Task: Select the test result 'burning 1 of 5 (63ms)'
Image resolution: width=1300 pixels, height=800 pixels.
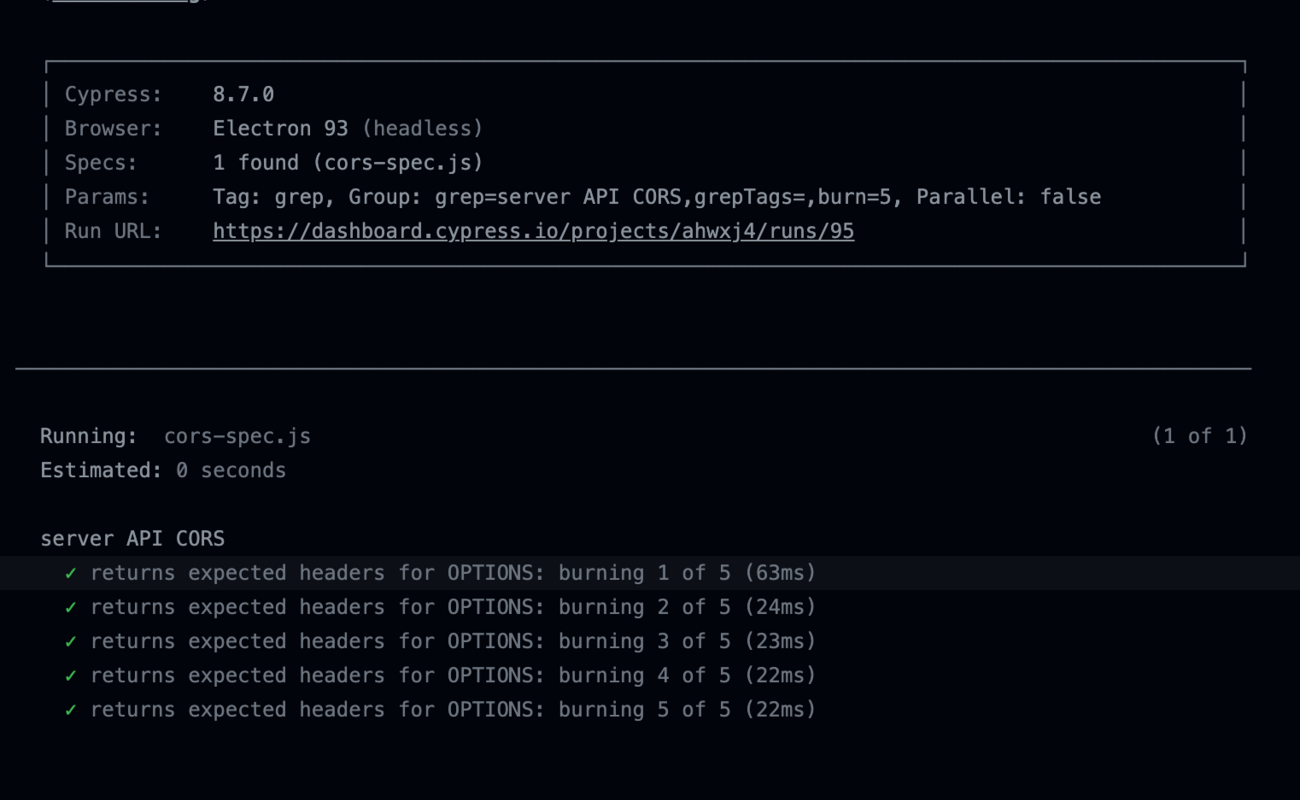Action: pyautogui.click(x=452, y=573)
